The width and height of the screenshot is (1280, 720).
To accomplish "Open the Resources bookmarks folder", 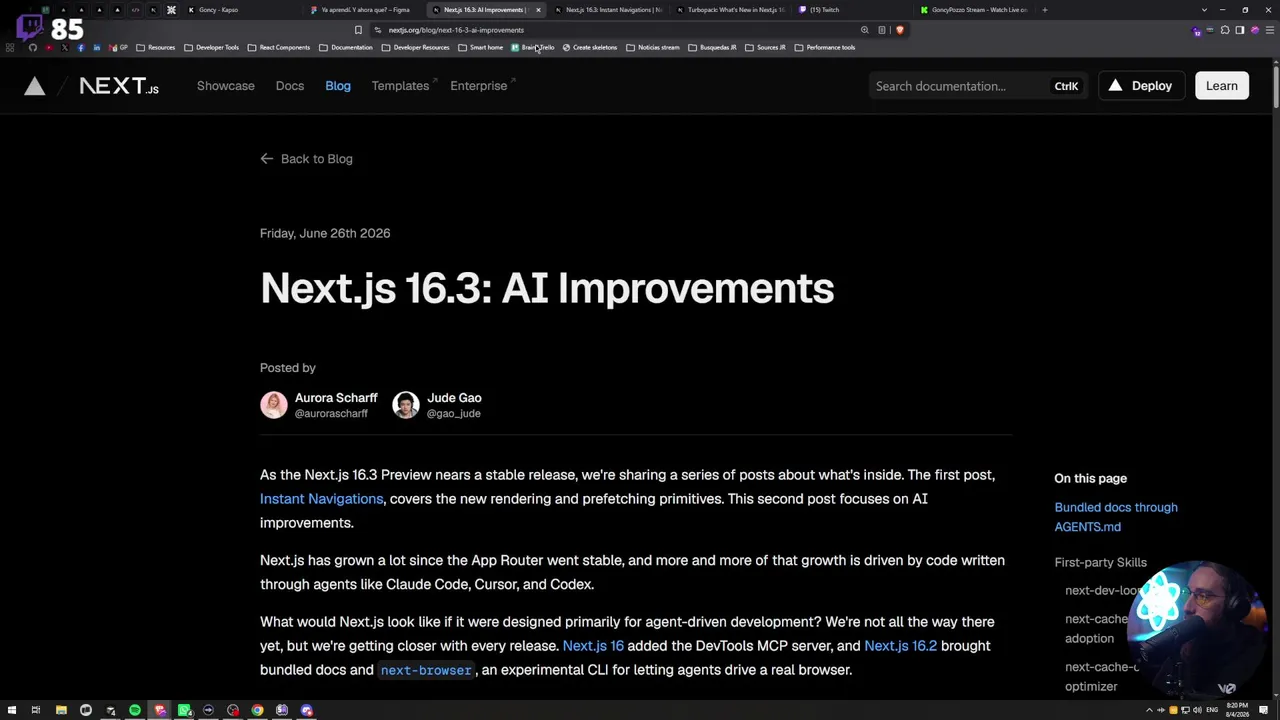I will [x=155, y=48].
